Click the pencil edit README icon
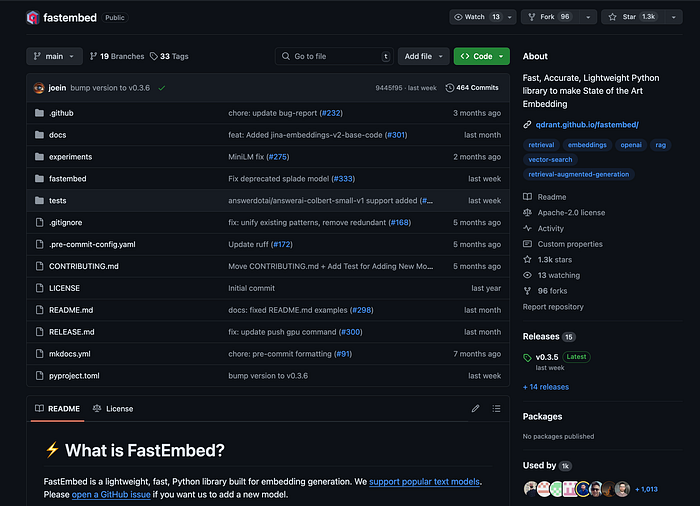Image resolution: width=700 pixels, height=506 pixels. click(x=475, y=409)
